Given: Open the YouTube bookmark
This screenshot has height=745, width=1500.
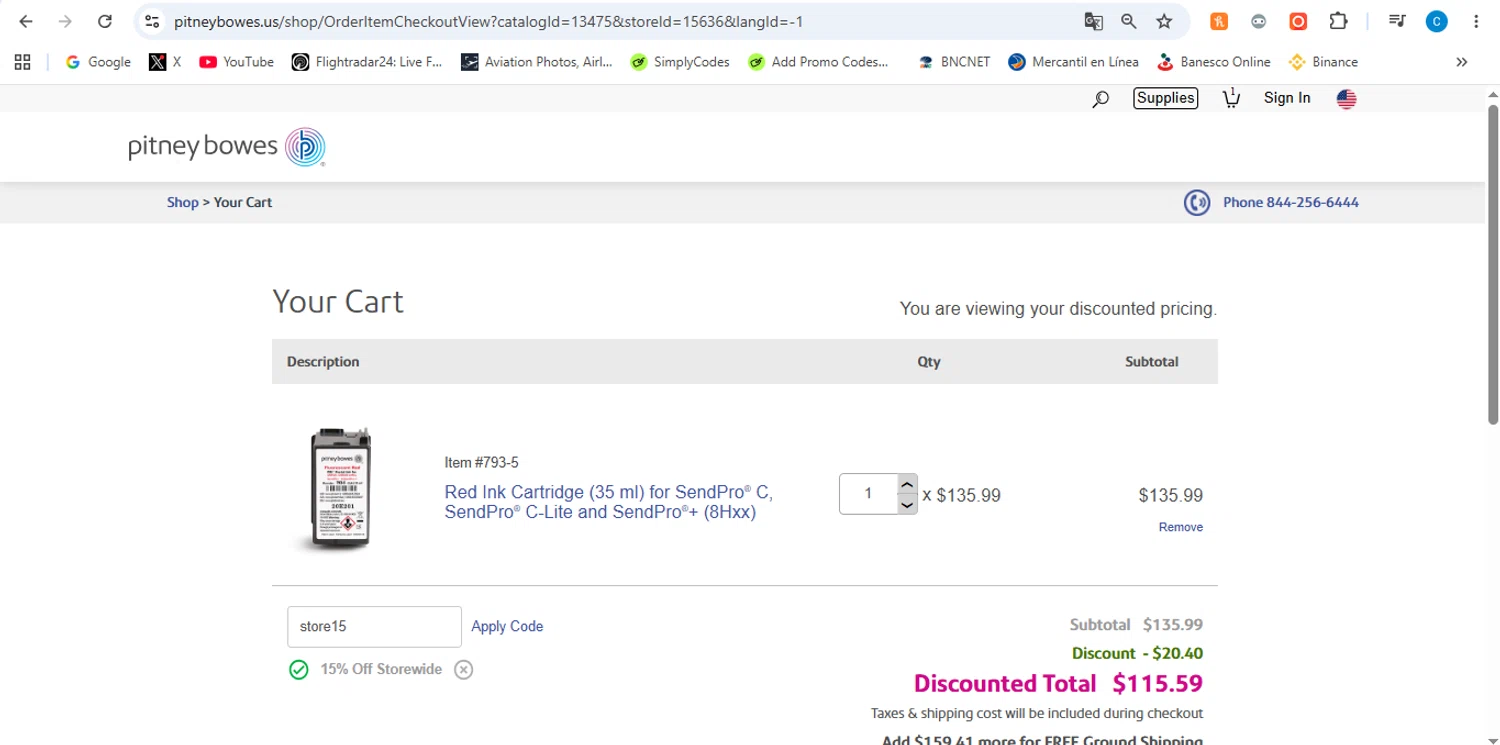Looking at the screenshot, I should [x=236, y=62].
